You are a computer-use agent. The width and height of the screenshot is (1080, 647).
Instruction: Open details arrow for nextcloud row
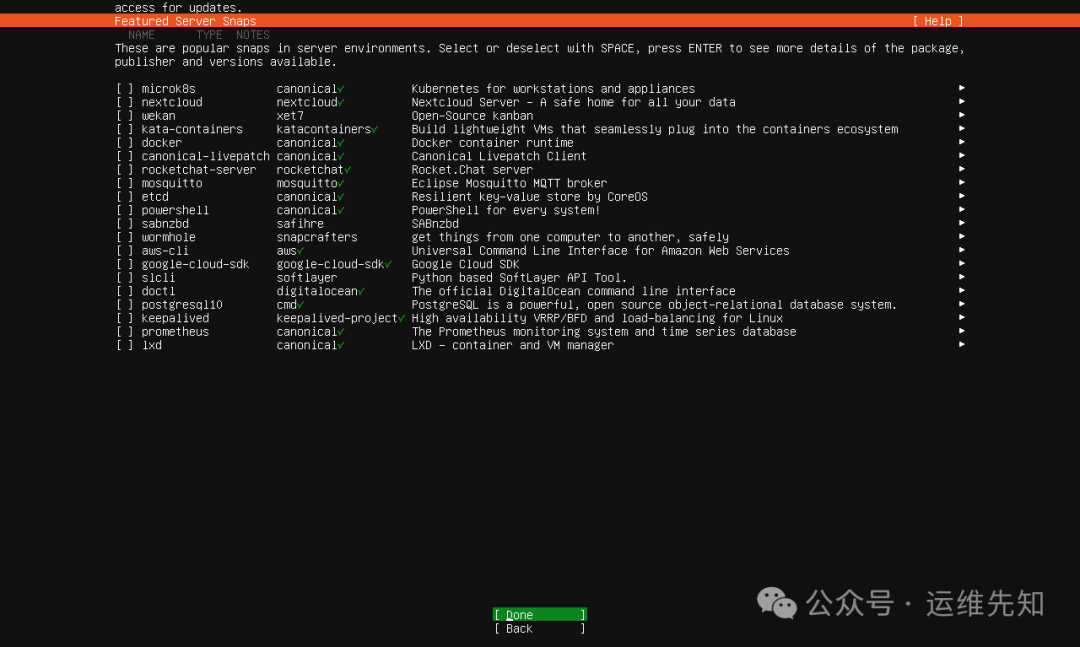[x=962, y=101]
